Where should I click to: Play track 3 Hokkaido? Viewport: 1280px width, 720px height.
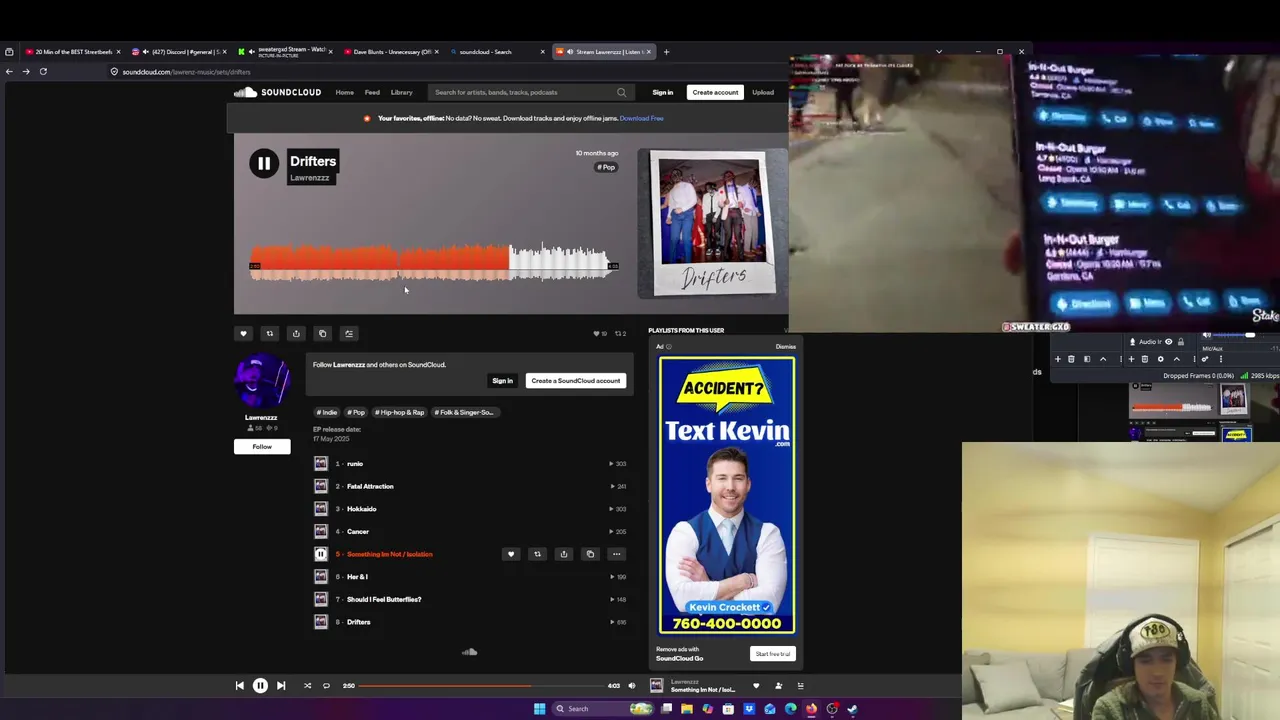(361, 509)
